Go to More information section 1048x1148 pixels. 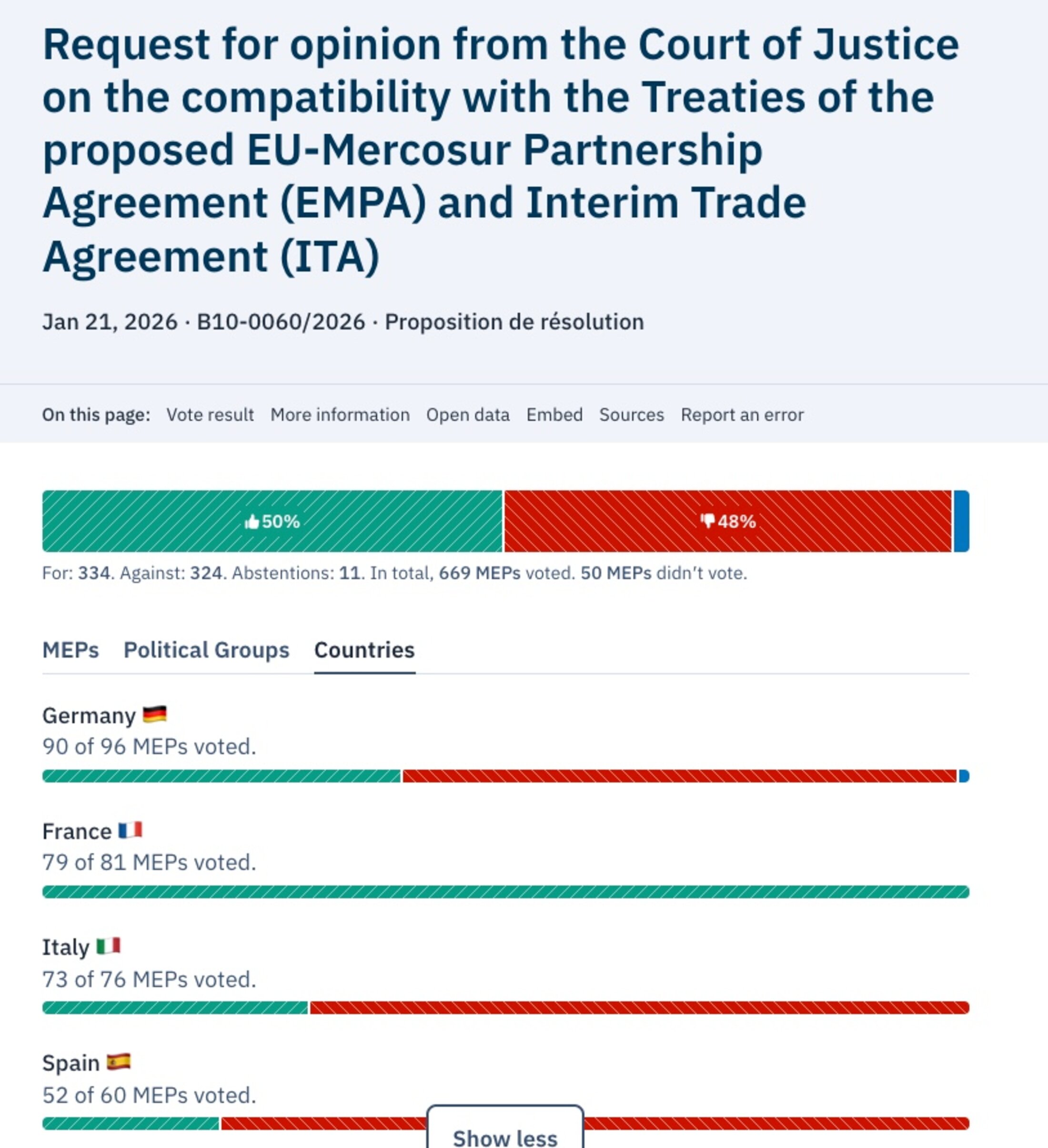pos(340,415)
